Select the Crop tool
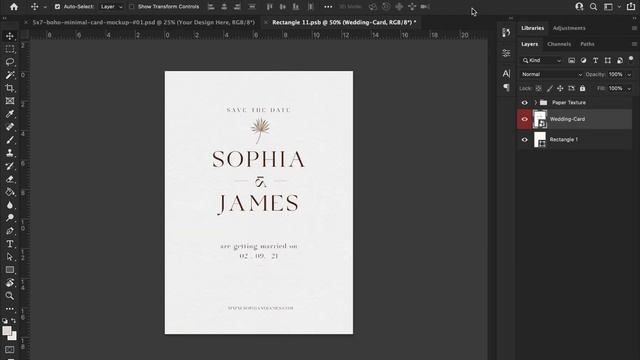 pyautogui.click(x=10, y=88)
